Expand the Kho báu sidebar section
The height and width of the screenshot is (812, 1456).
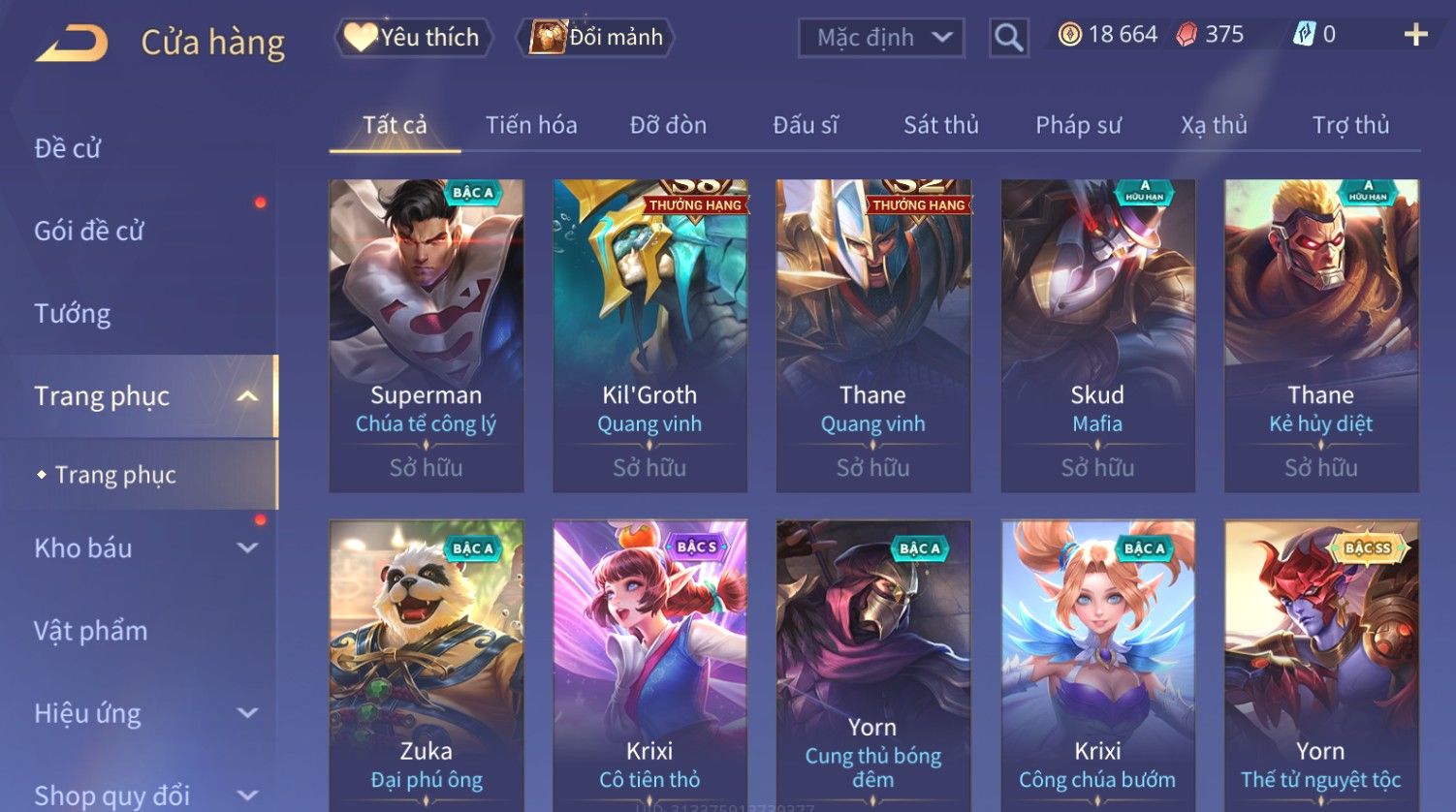pos(248,548)
